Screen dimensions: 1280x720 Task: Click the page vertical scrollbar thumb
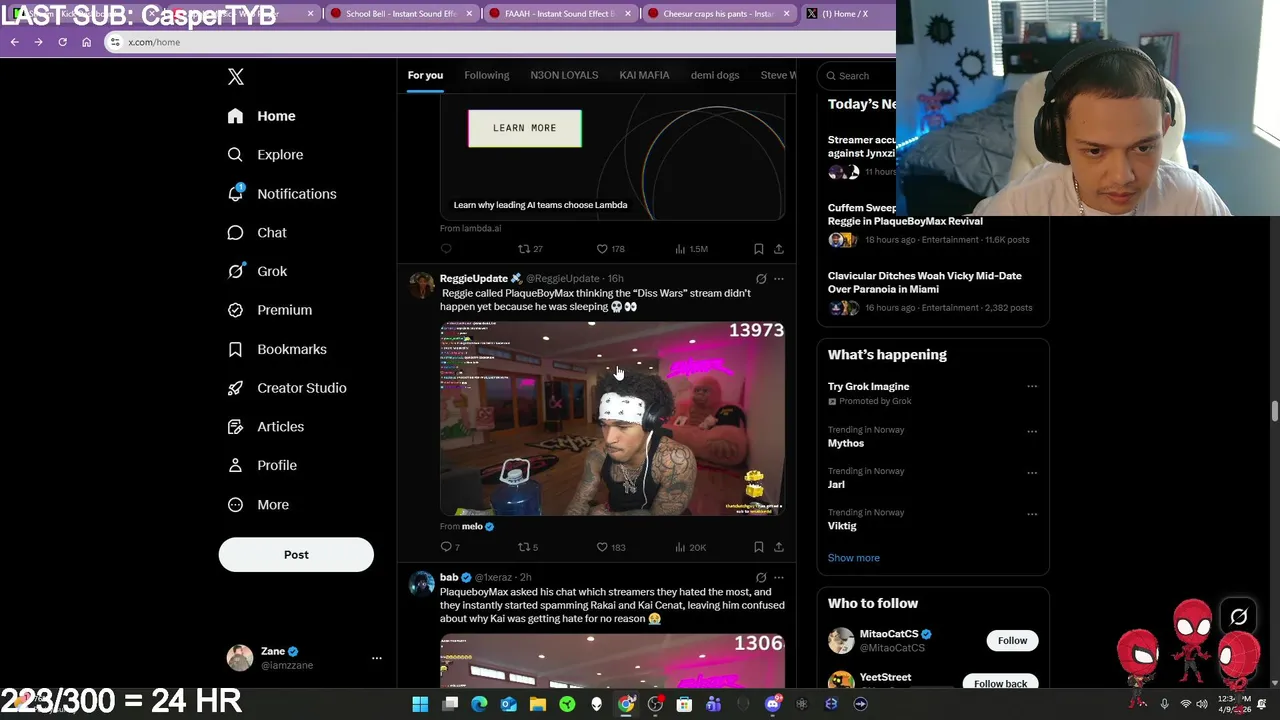pyautogui.click(x=1274, y=412)
